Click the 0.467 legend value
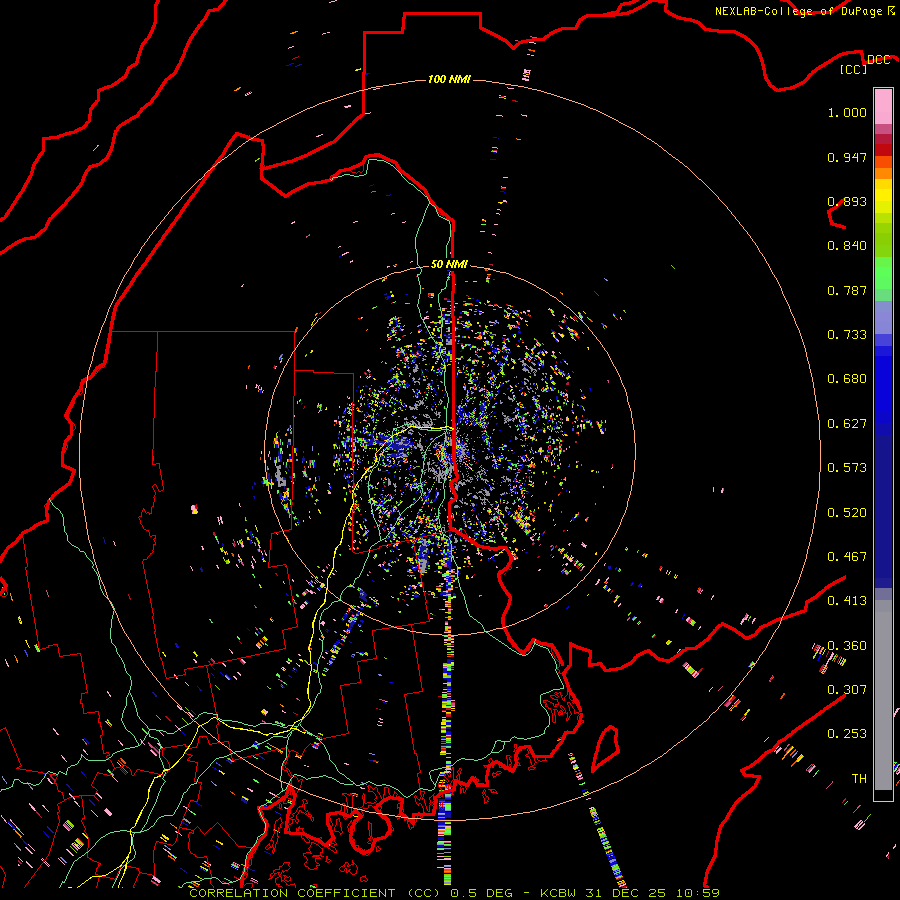Image resolution: width=900 pixels, height=900 pixels. tap(847, 557)
